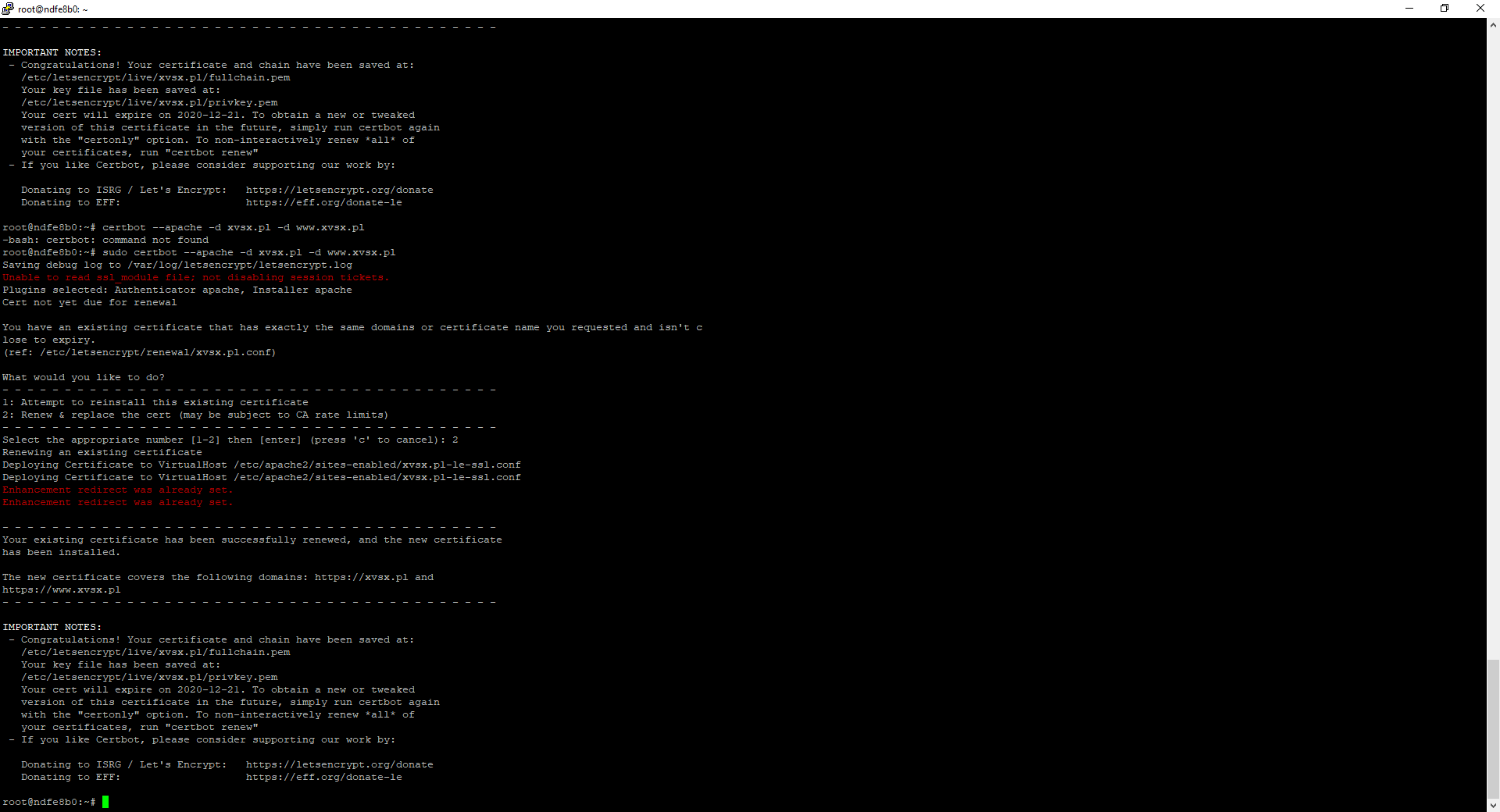Click the red 'Unable to read ssl_module file' warning
The height and width of the screenshot is (812, 1500).
click(x=195, y=278)
